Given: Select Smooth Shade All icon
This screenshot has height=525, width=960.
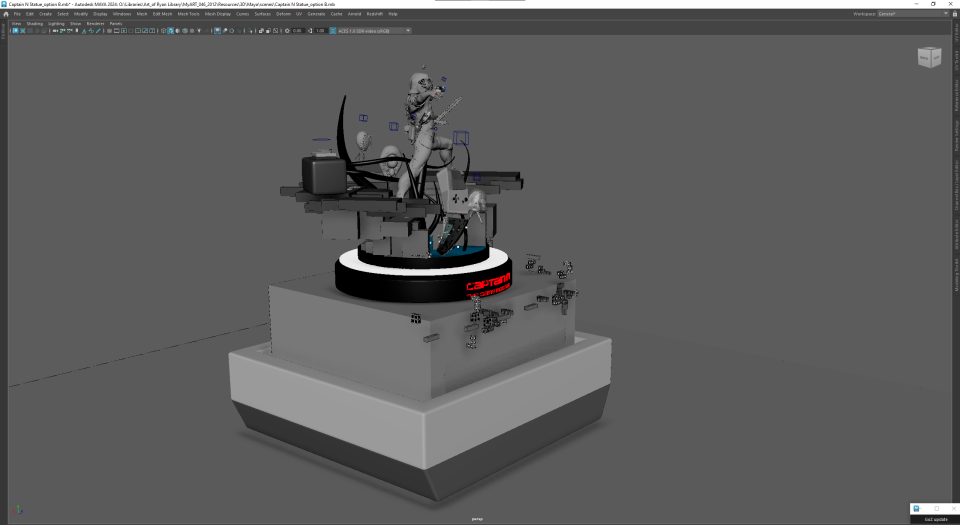Looking at the screenshot, I should [x=170, y=31].
